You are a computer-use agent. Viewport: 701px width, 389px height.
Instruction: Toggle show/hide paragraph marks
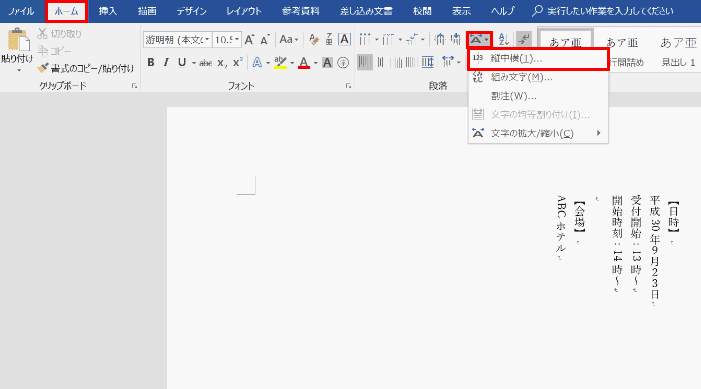coord(524,39)
